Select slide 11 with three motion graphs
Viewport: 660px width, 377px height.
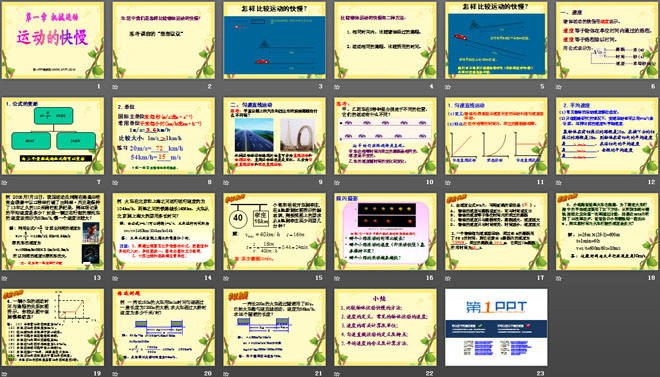tap(496, 136)
